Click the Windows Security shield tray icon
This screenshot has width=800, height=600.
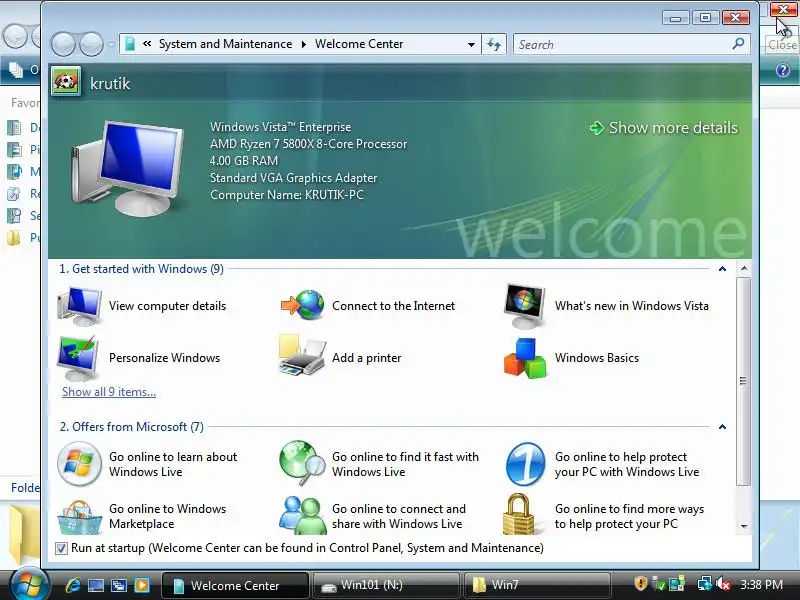point(640,584)
